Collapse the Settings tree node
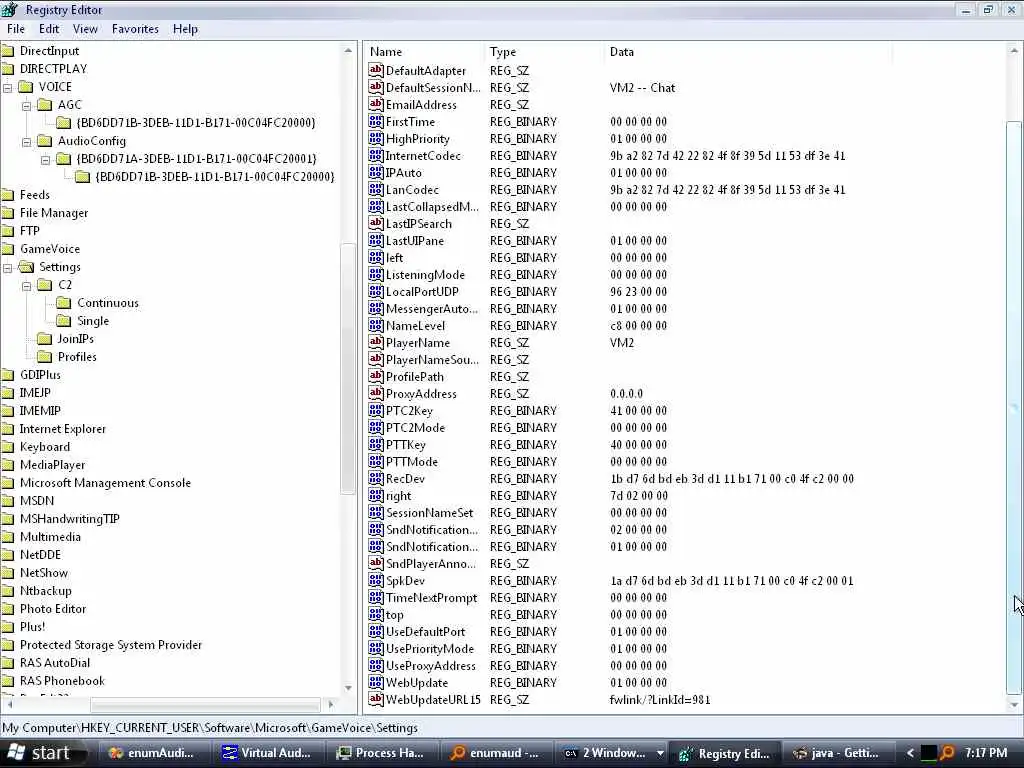 pos(8,267)
